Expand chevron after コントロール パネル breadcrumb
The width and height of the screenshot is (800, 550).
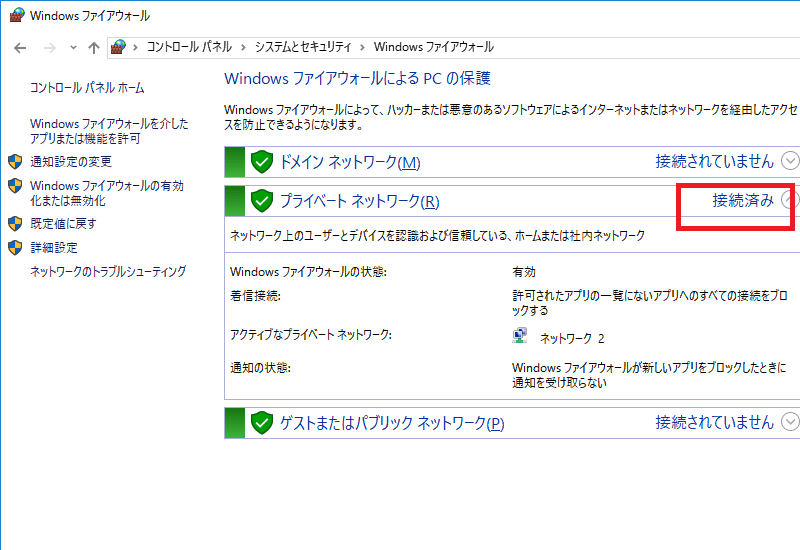tap(243, 47)
